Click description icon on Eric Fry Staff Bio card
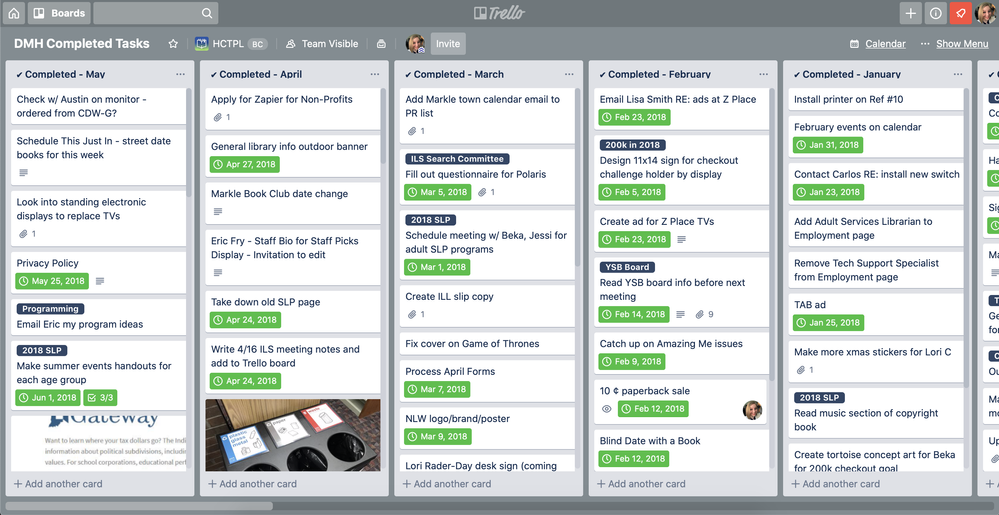 tap(218, 273)
